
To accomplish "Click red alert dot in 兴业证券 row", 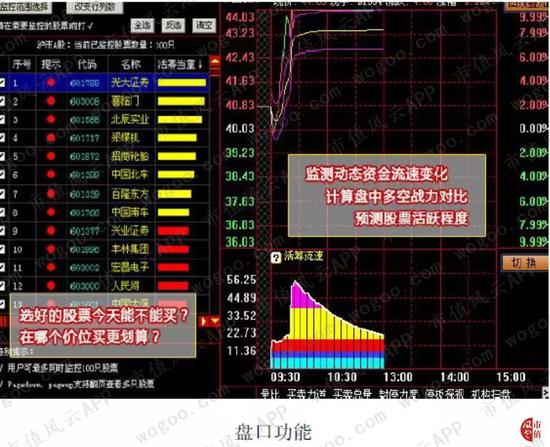I will tap(51, 231).
